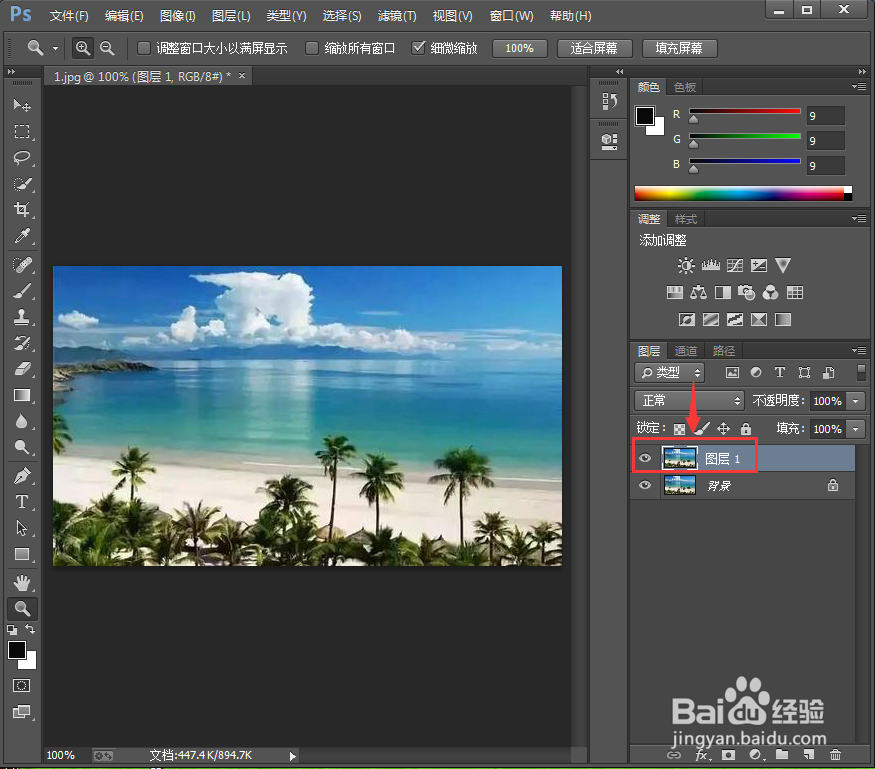This screenshot has height=769, width=875.
Task: Hide 图层 1 layer visibility
Action: coord(645,458)
